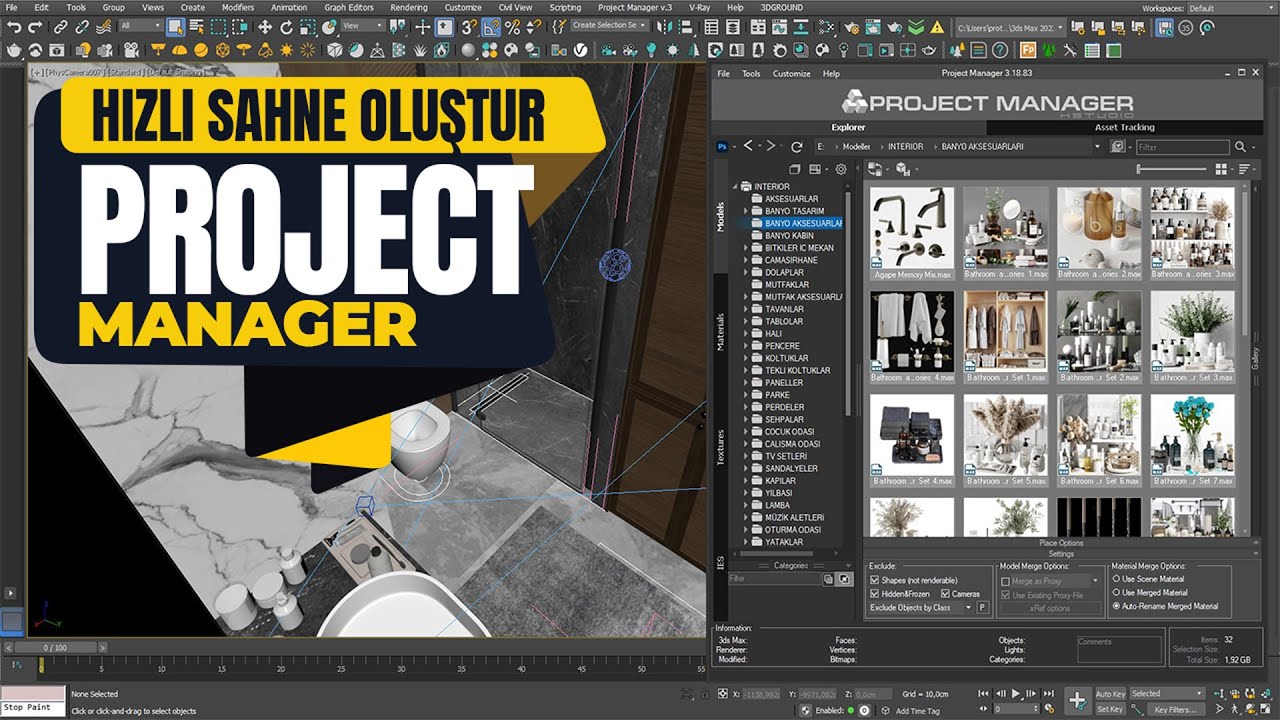1280x720 pixels.
Task: Create a teapot primitive from shelf
Action: (x=14, y=49)
